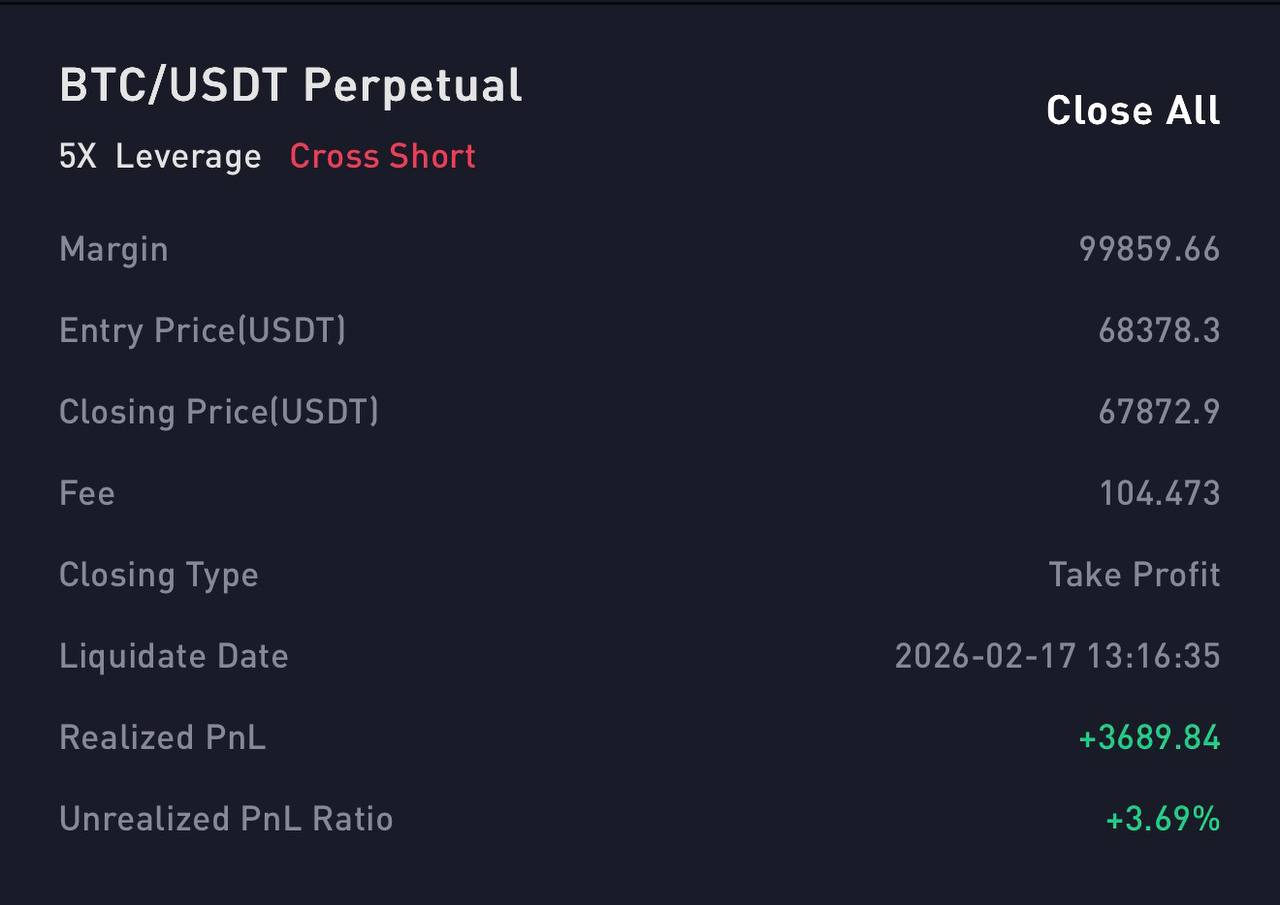Select the entry price value 68378.3
Screen dimensions: 1280x905
tap(1159, 330)
